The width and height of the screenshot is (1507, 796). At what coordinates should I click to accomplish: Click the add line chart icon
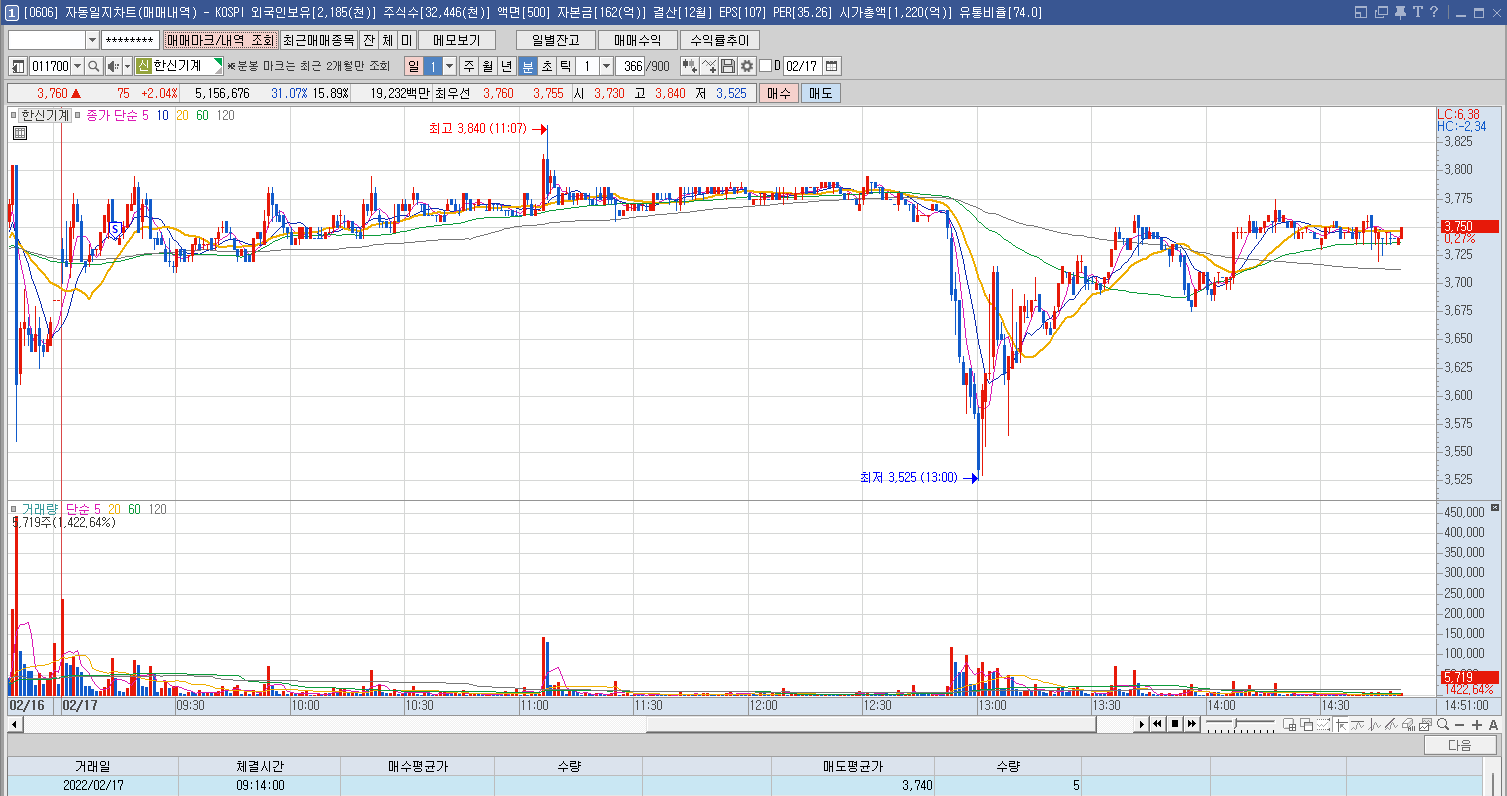[x=709, y=66]
